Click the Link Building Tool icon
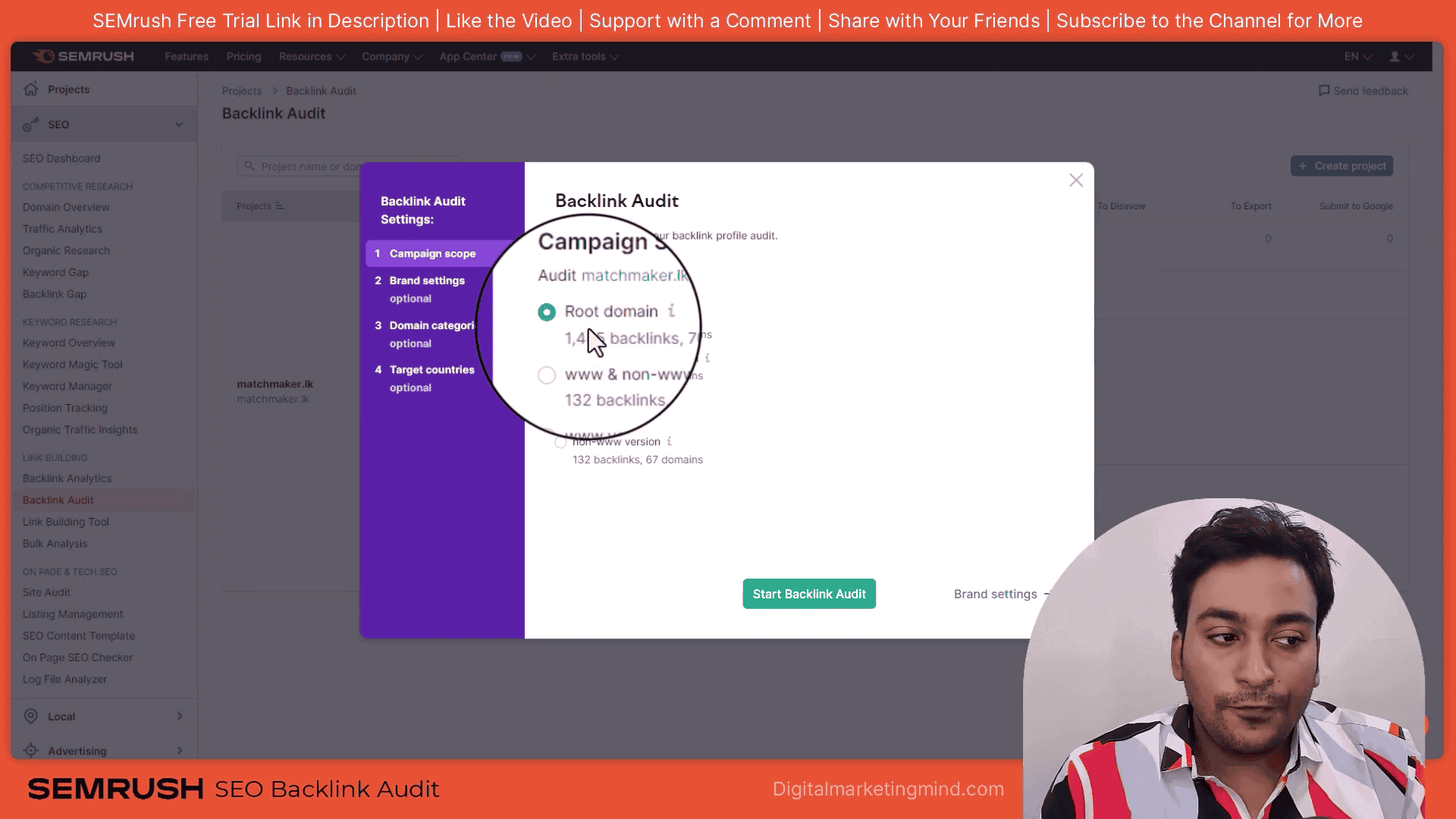The width and height of the screenshot is (1456, 819). coord(65,521)
